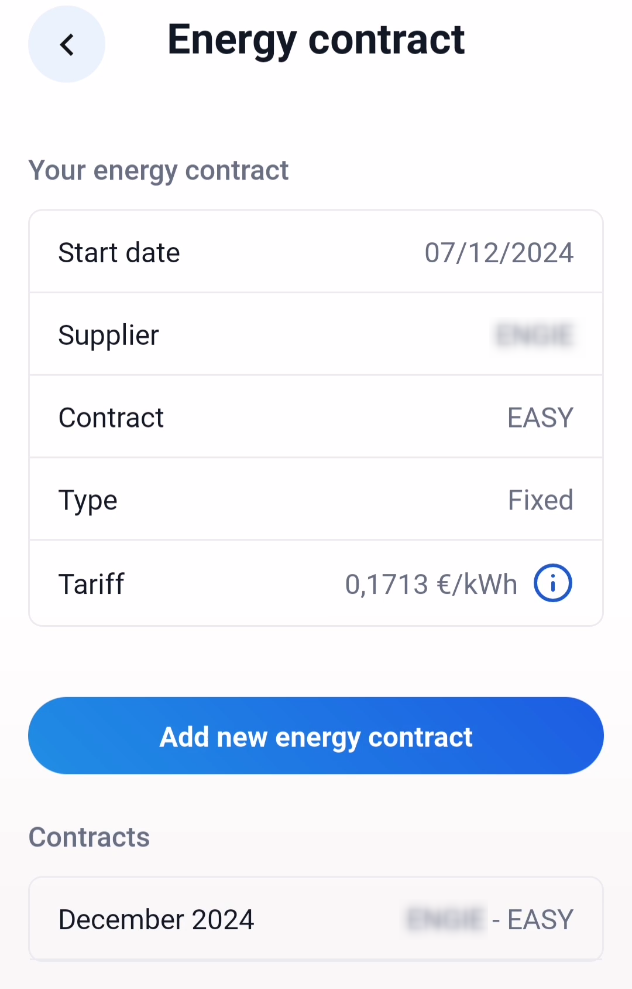Click the Your energy contract heading
The image size is (632, 989).
click(x=158, y=170)
